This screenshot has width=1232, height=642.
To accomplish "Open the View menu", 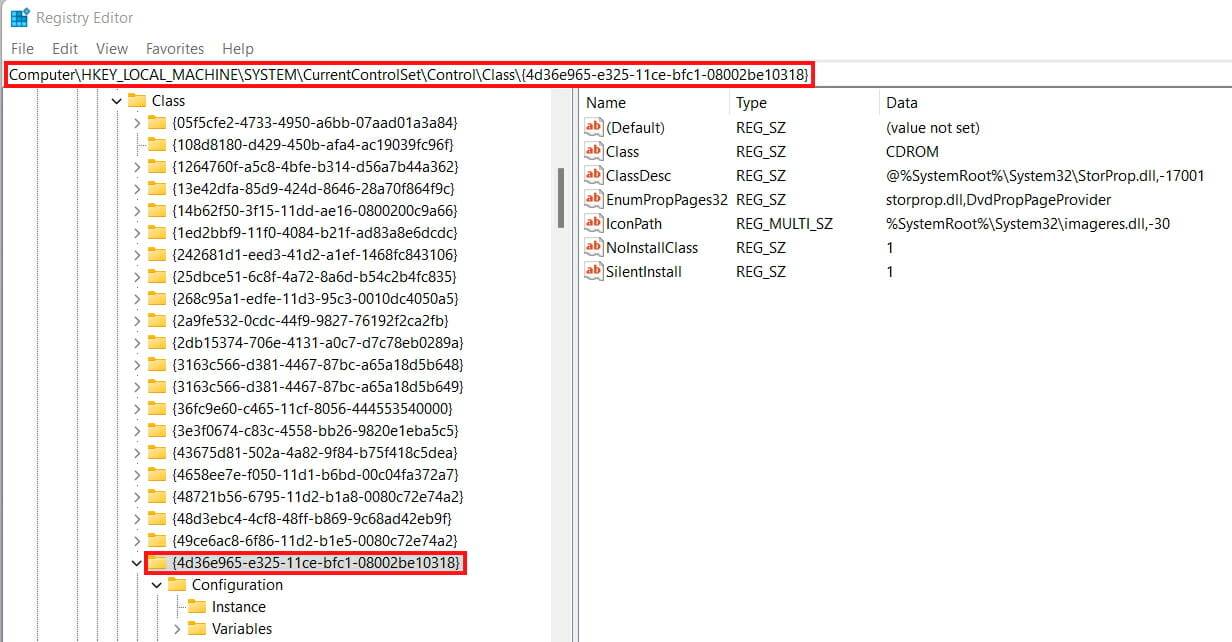I will (x=112, y=48).
